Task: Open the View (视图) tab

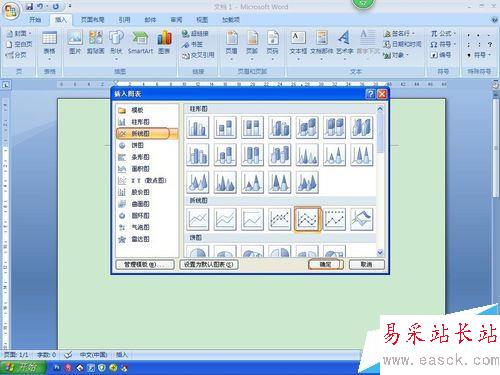Action: (x=202, y=20)
